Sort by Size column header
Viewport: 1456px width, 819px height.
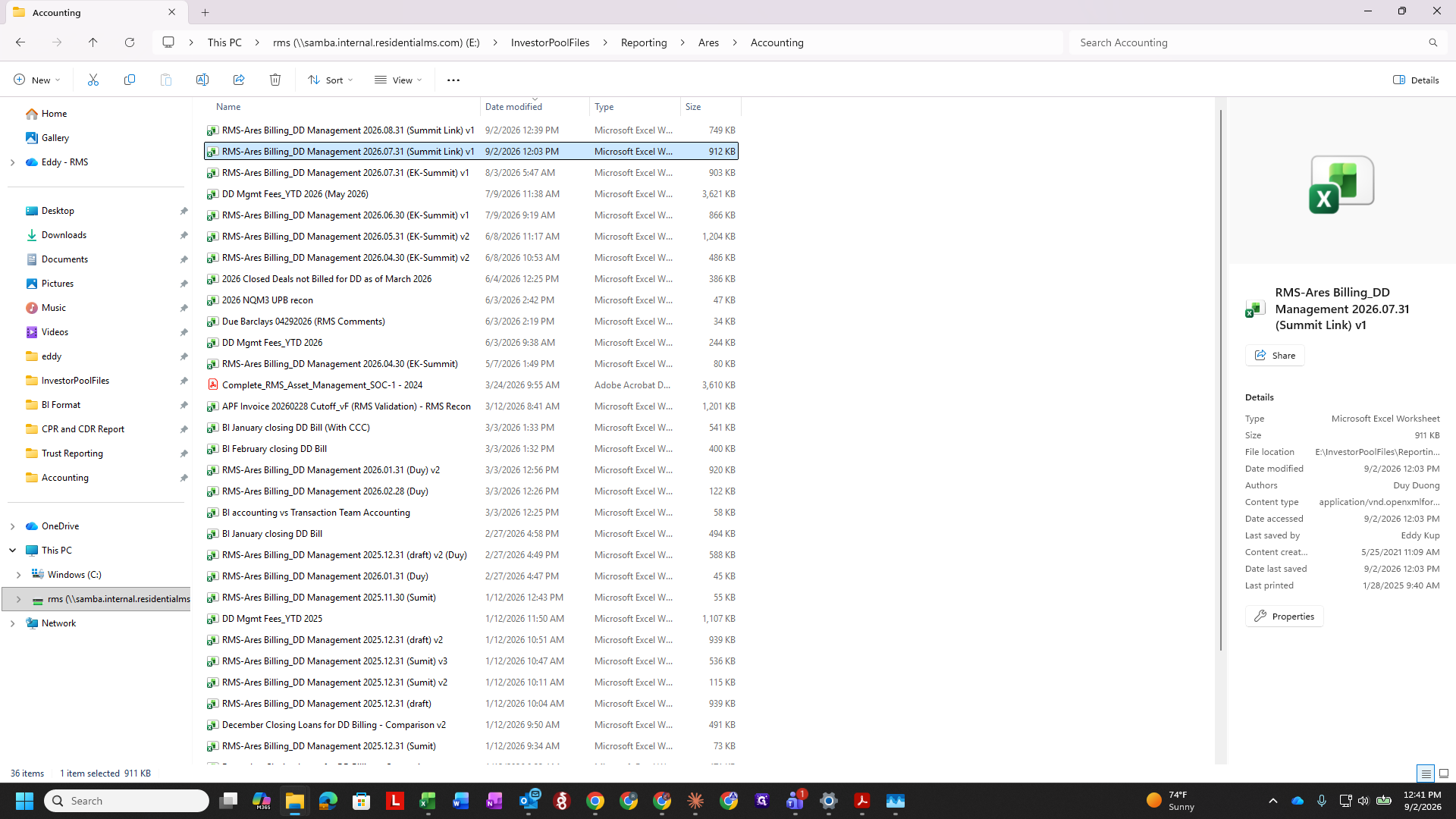pyautogui.click(x=711, y=107)
